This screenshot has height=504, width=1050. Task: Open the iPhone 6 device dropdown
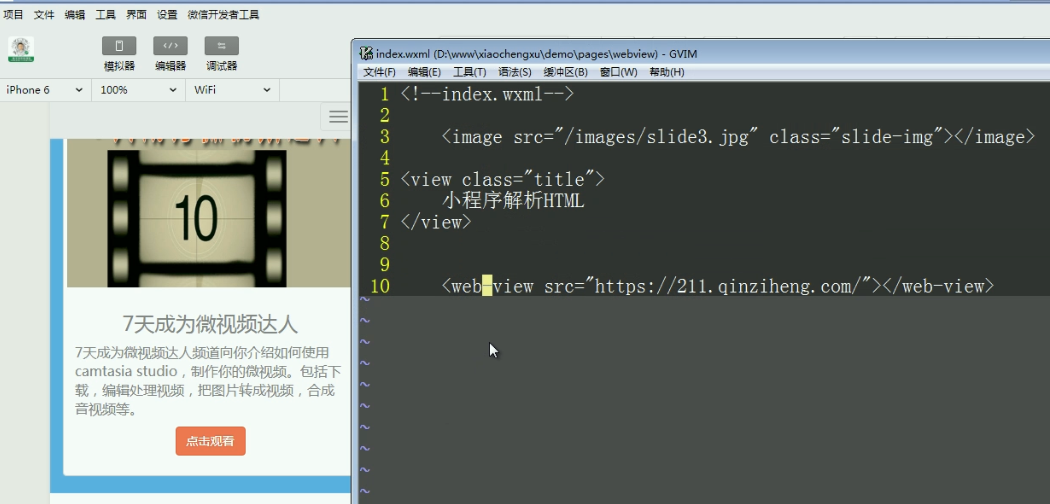pos(45,90)
